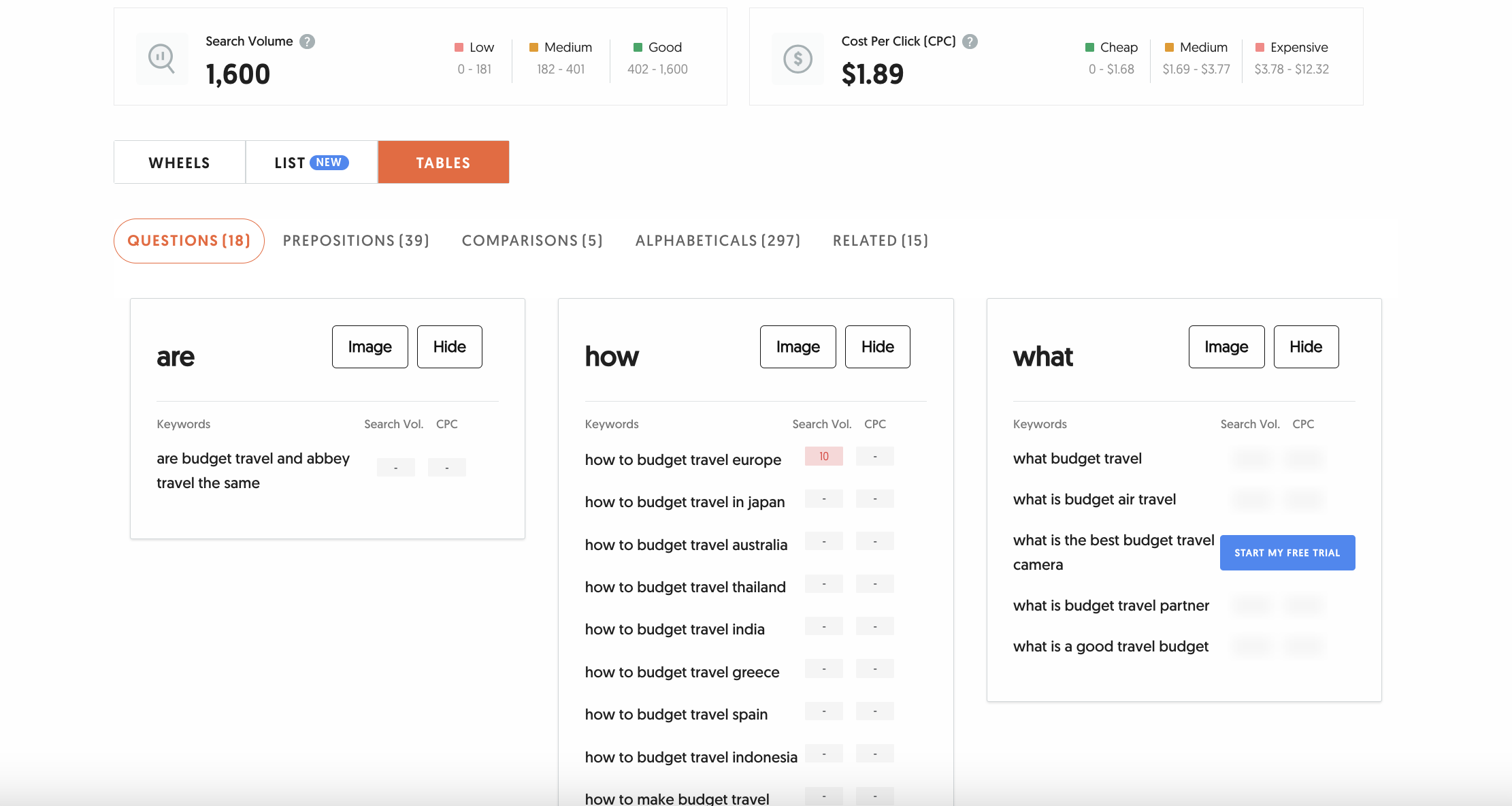The width and height of the screenshot is (1512, 806).
Task: Expand the ALPHABETICALS (297) section
Action: tap(718, 240)
